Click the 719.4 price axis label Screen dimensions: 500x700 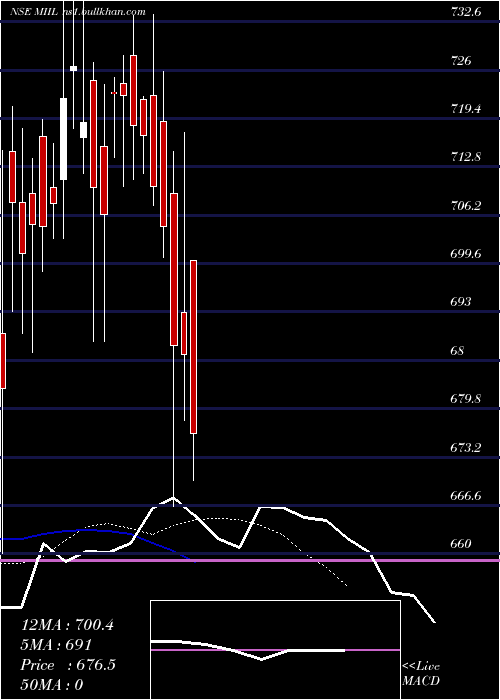[466, 109]
